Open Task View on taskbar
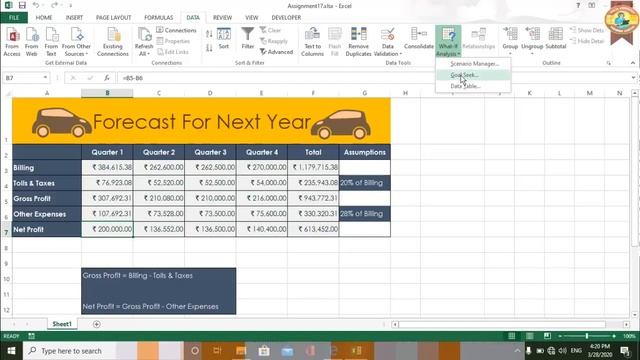640x360 pixels. (x=217, y=351)
